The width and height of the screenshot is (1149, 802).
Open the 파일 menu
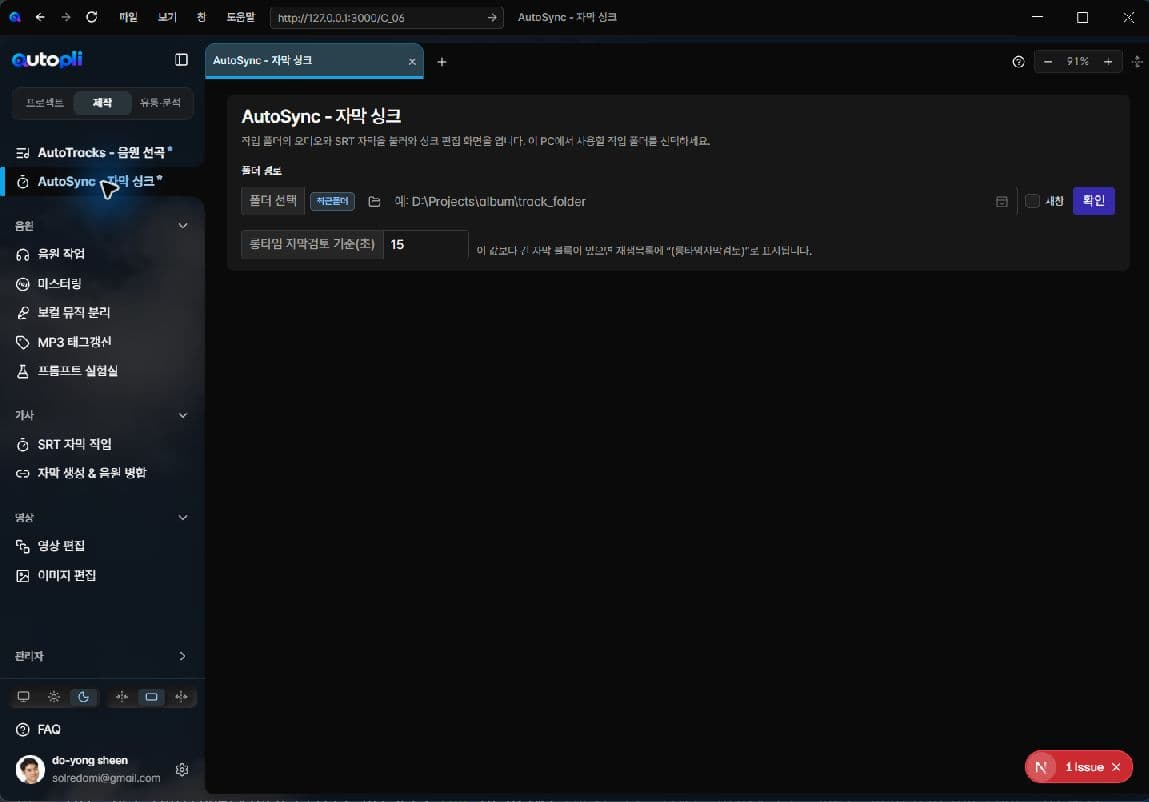[x=128, y=17]
